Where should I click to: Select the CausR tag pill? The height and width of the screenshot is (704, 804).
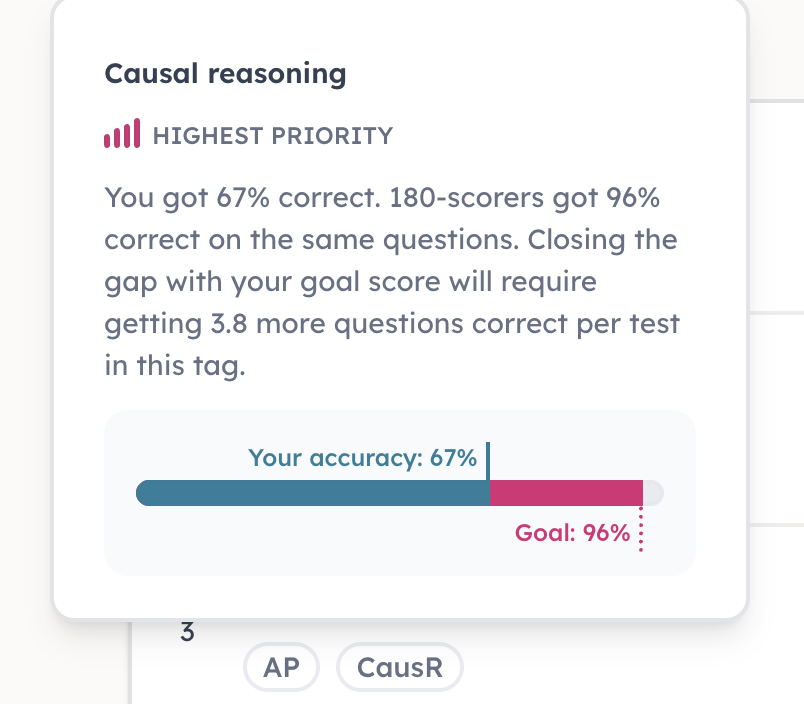tap(400, 667)
